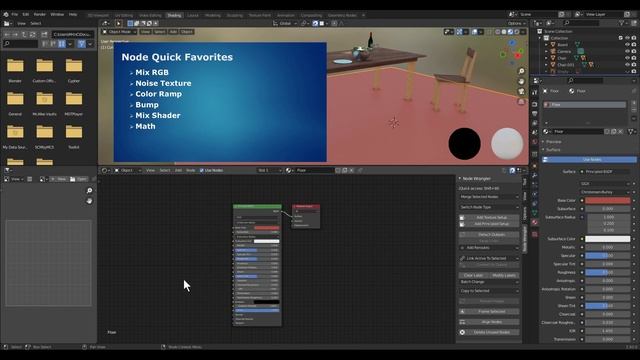Open the Texture properties tab icon
The image size is (640, 360).
(x=535, y=234)
